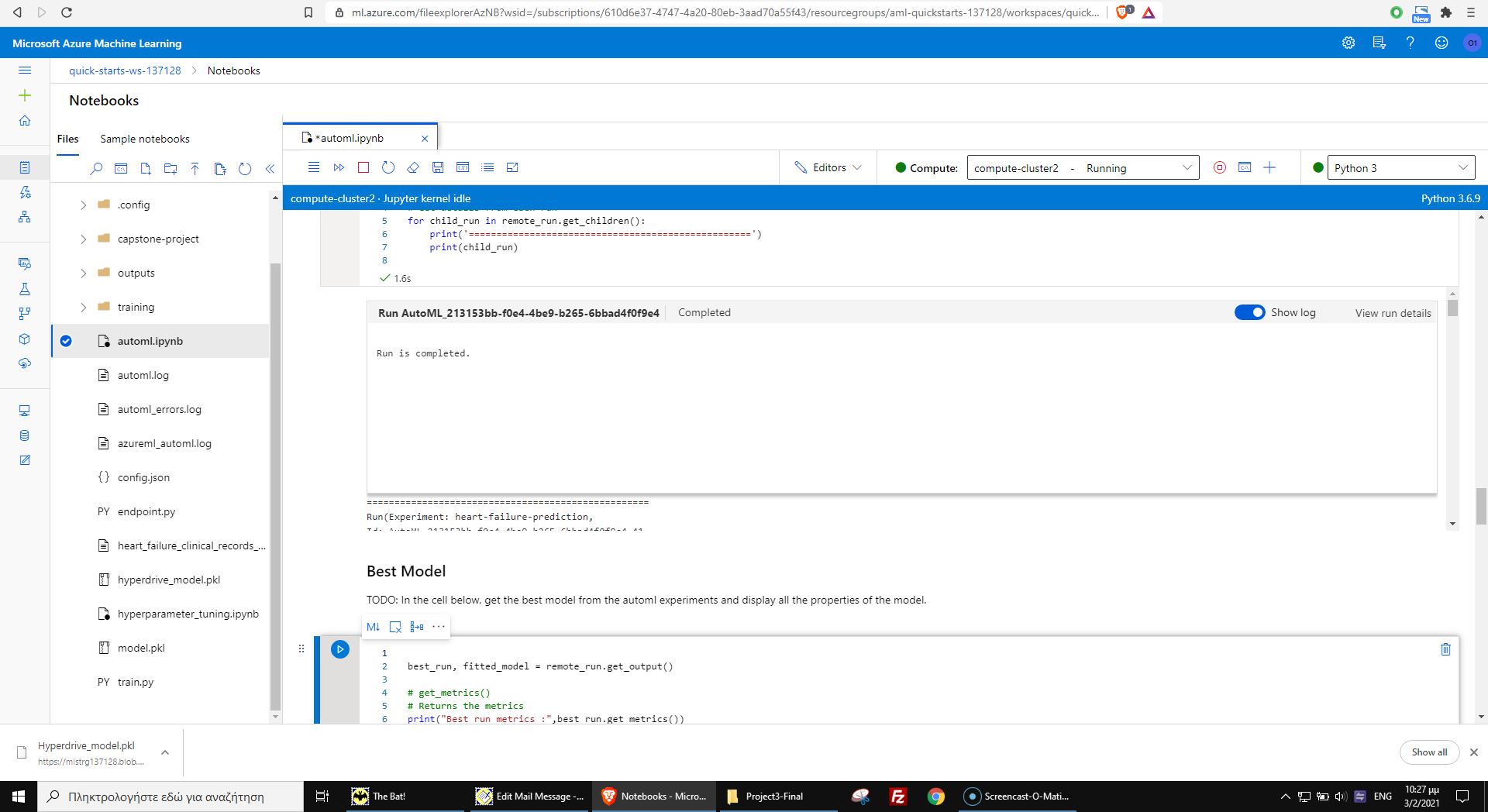Open the compute-cluster2 compute dropdown

click(x=1083, y=167)
